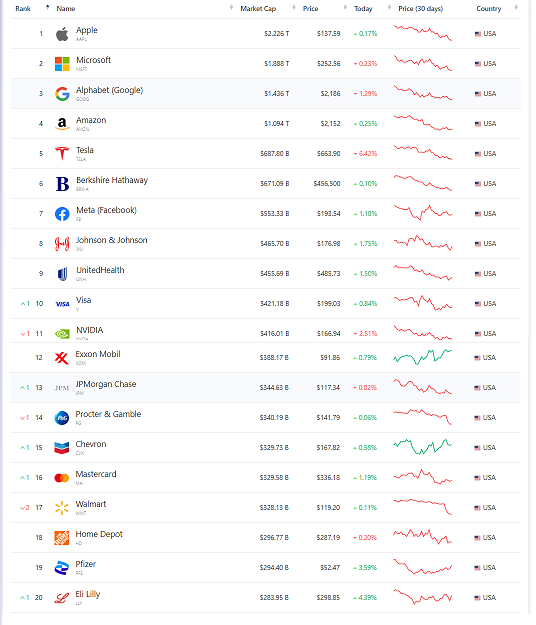This screenshot has width=536, height=625.
Task: Click Eli Lilly's 4.39% daily change
Action: (365, 597)
